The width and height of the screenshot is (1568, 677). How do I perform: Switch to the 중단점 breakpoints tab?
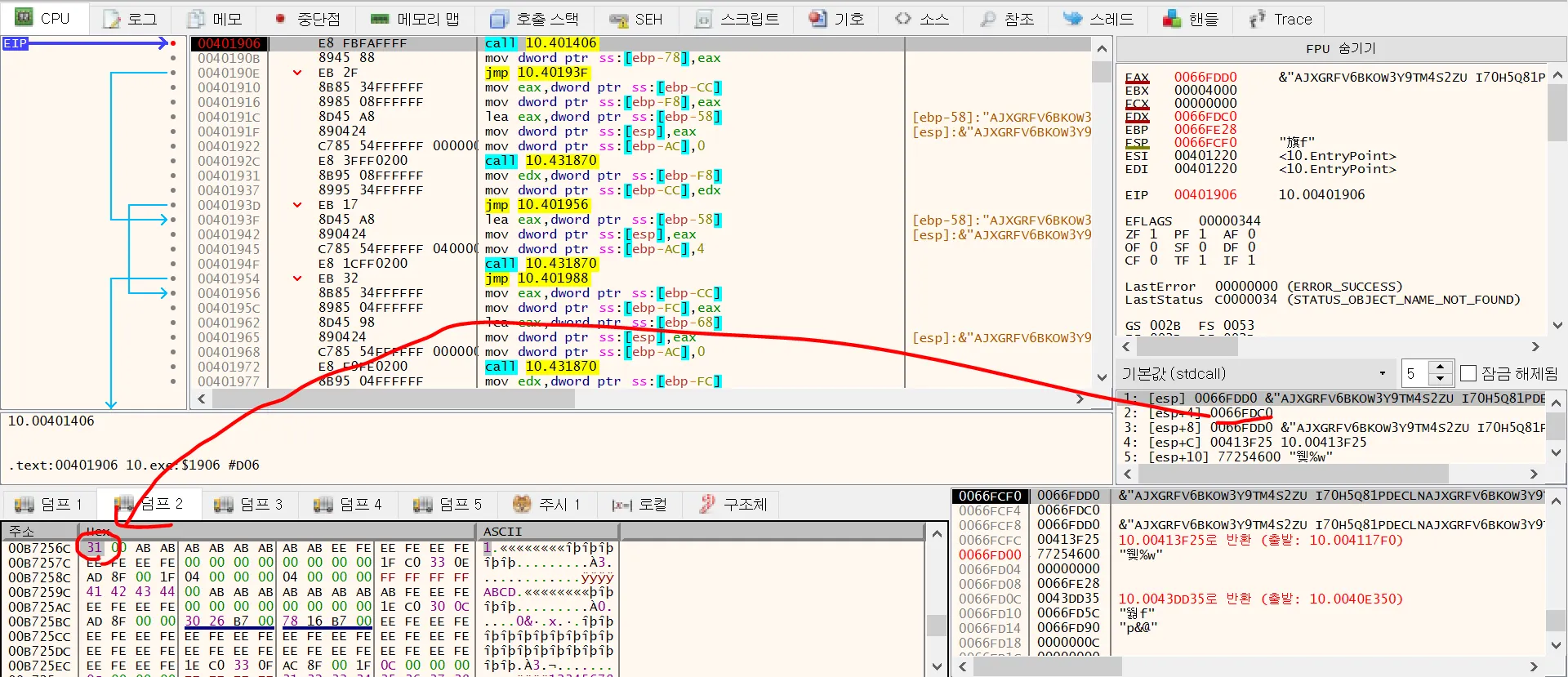point(307,19)
